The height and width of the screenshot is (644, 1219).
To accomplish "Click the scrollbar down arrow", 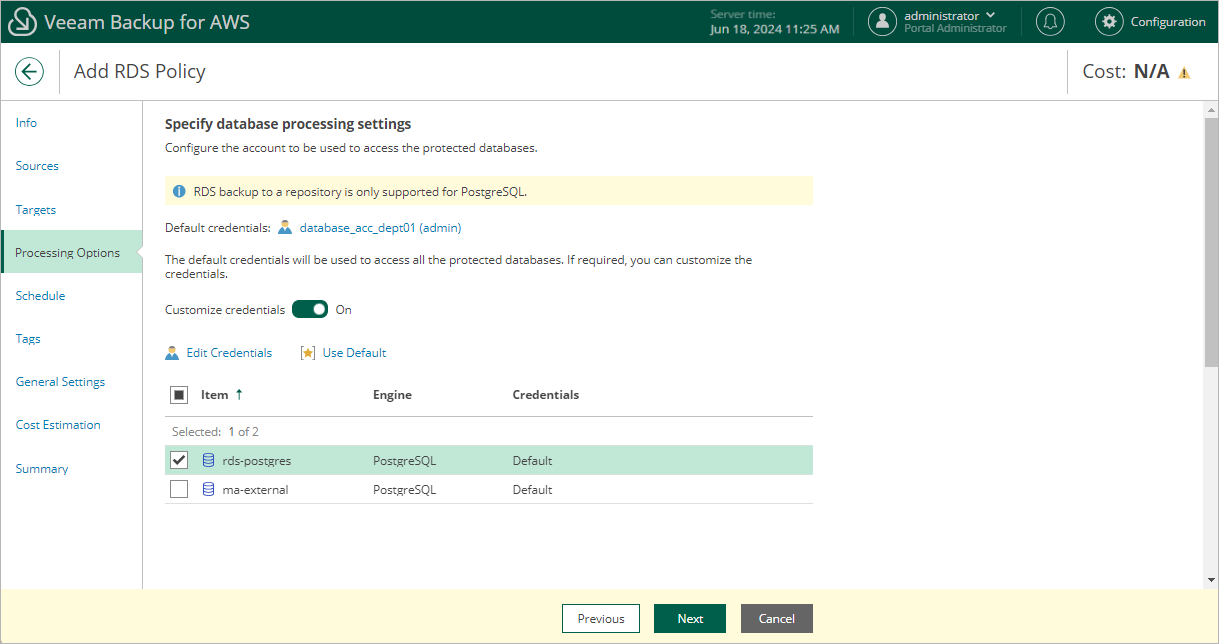I will tap(1211, 580).
